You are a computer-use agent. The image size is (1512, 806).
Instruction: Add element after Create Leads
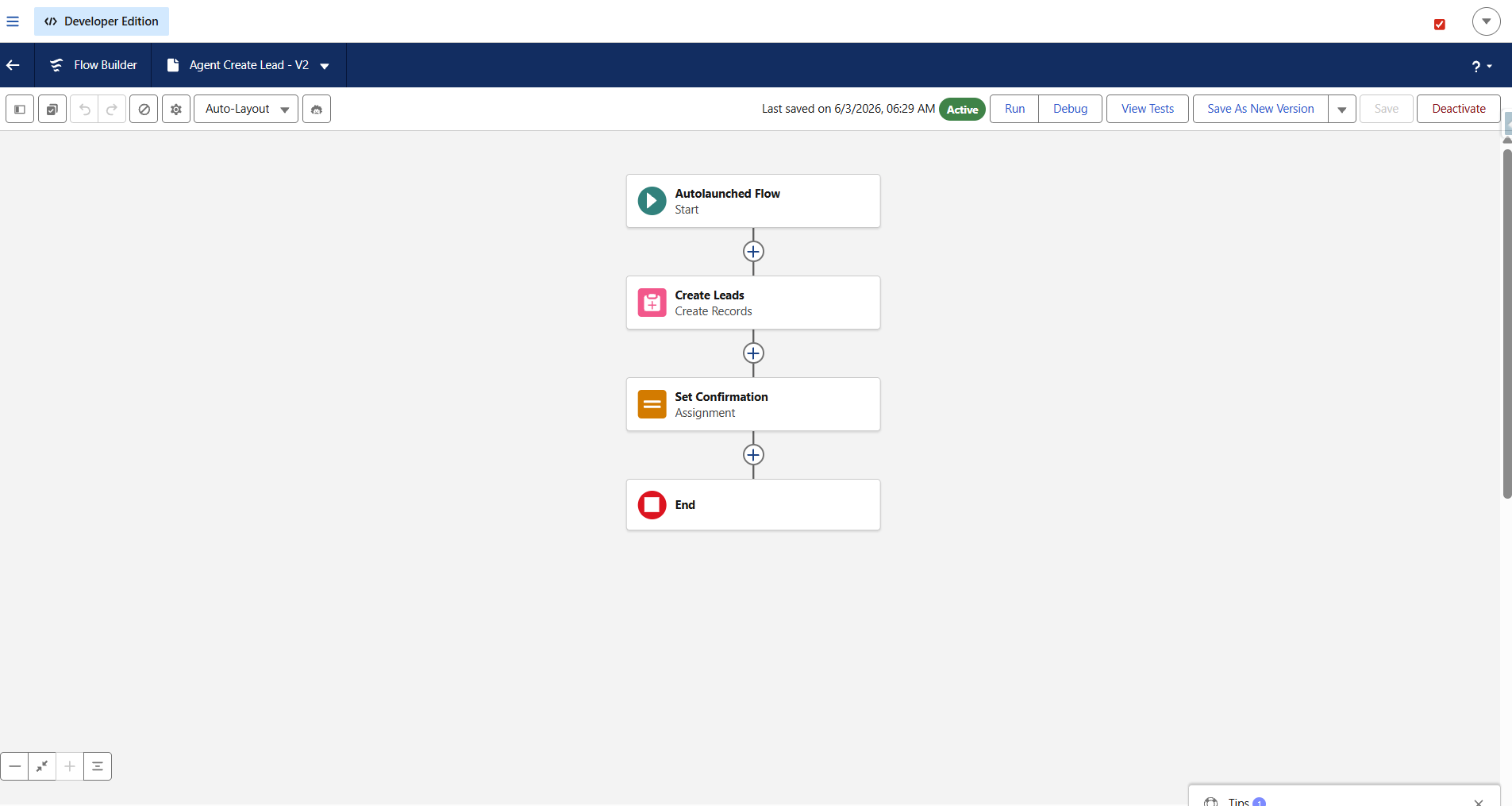pyautogui.click(x=753, y=353)
